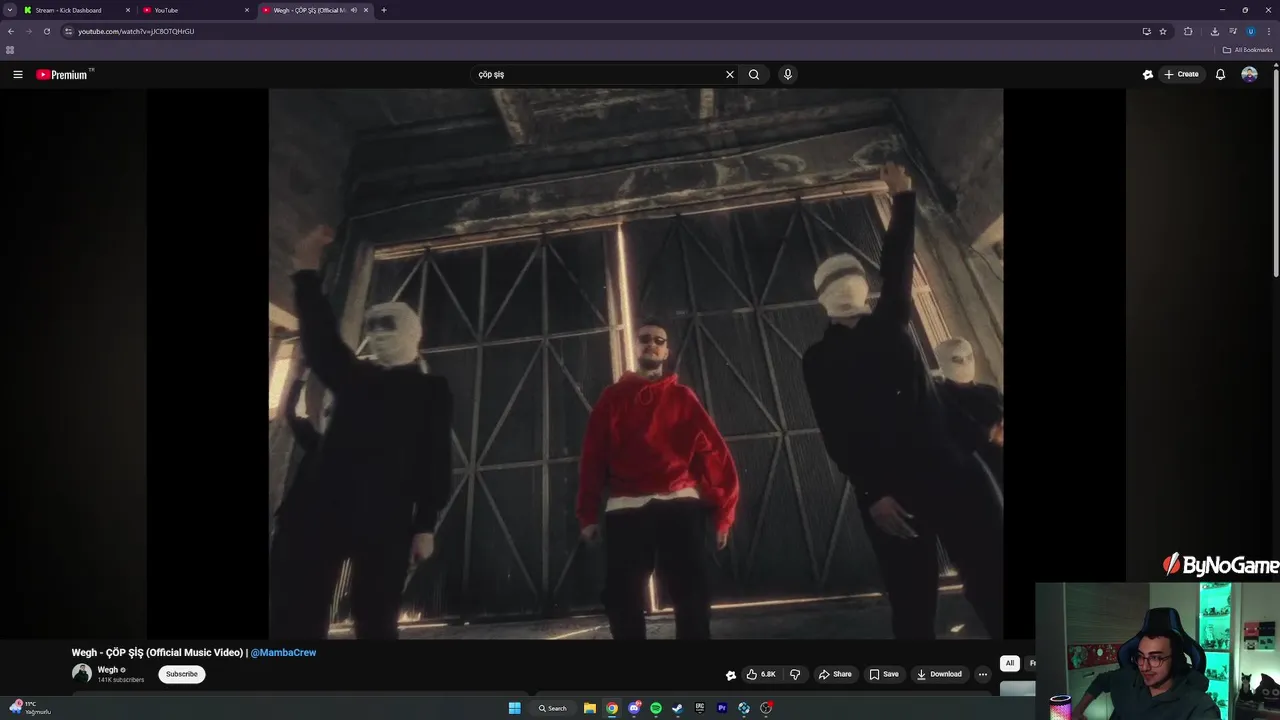Open the weather widget on the taskbar
1280x720 pixels.
pyautogui.click(x=29, y=708)
